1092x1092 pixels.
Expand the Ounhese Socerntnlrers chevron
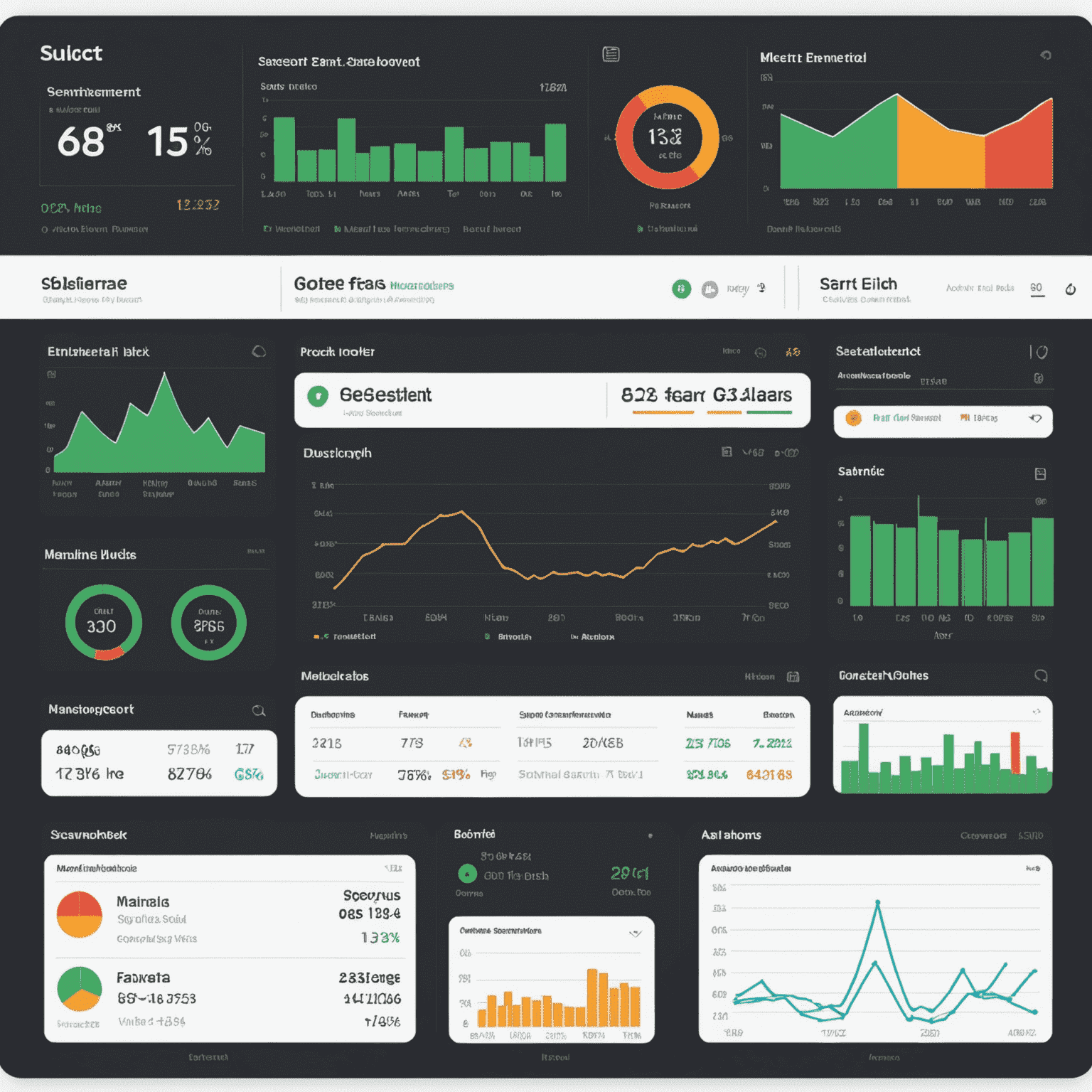click(636, 933)
